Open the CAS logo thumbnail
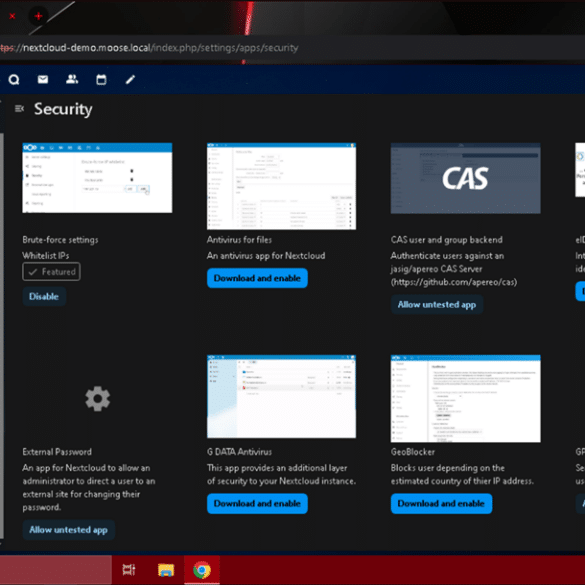The height and width of the screenshot is (585, 585). tap(466, 178)
